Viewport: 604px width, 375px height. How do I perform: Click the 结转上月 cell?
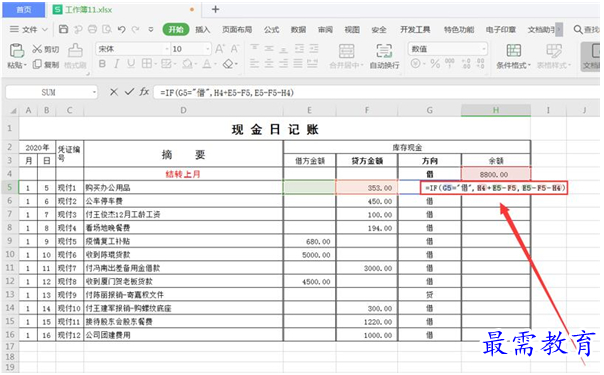point(183,174)
